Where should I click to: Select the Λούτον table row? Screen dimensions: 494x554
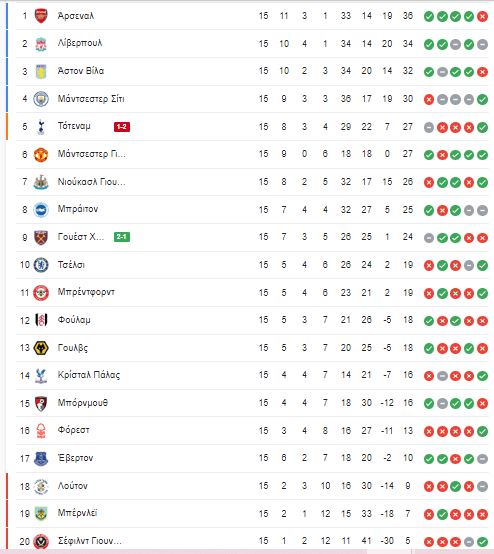click(247, 486)
